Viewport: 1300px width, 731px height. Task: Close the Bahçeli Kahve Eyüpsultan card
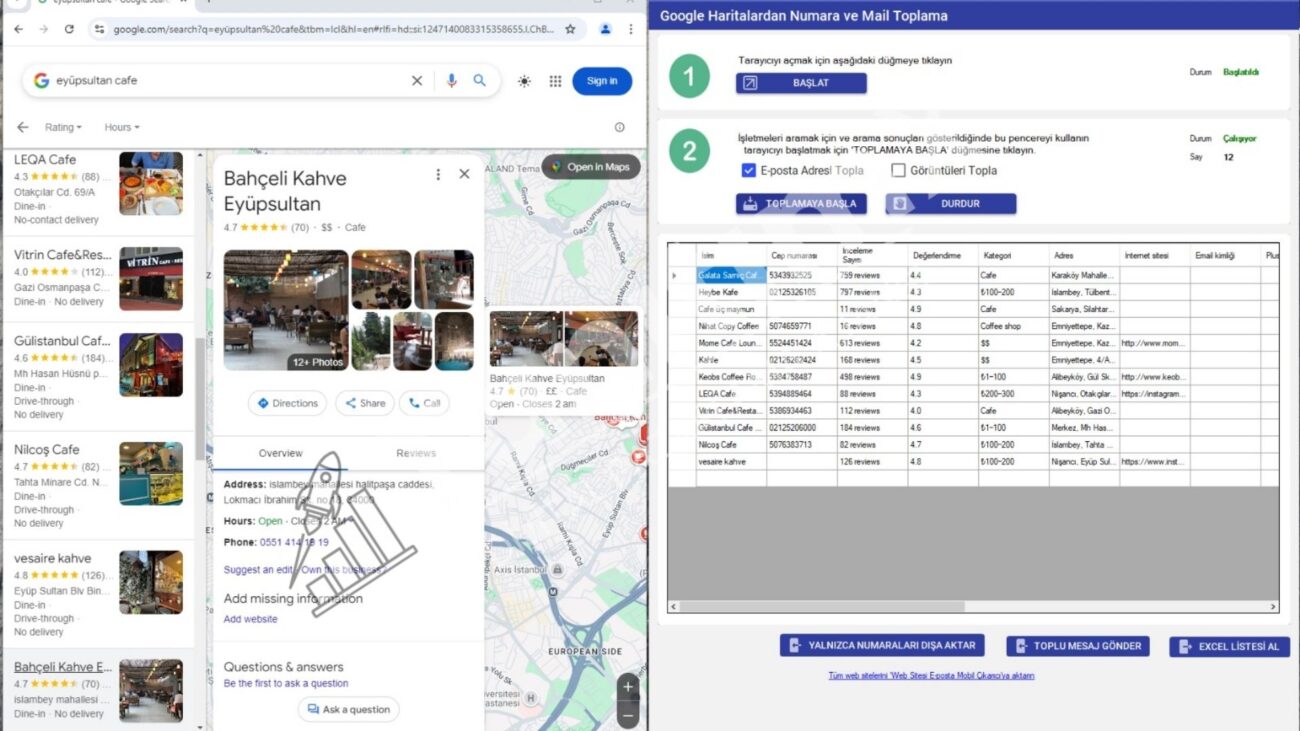point(464,174)
